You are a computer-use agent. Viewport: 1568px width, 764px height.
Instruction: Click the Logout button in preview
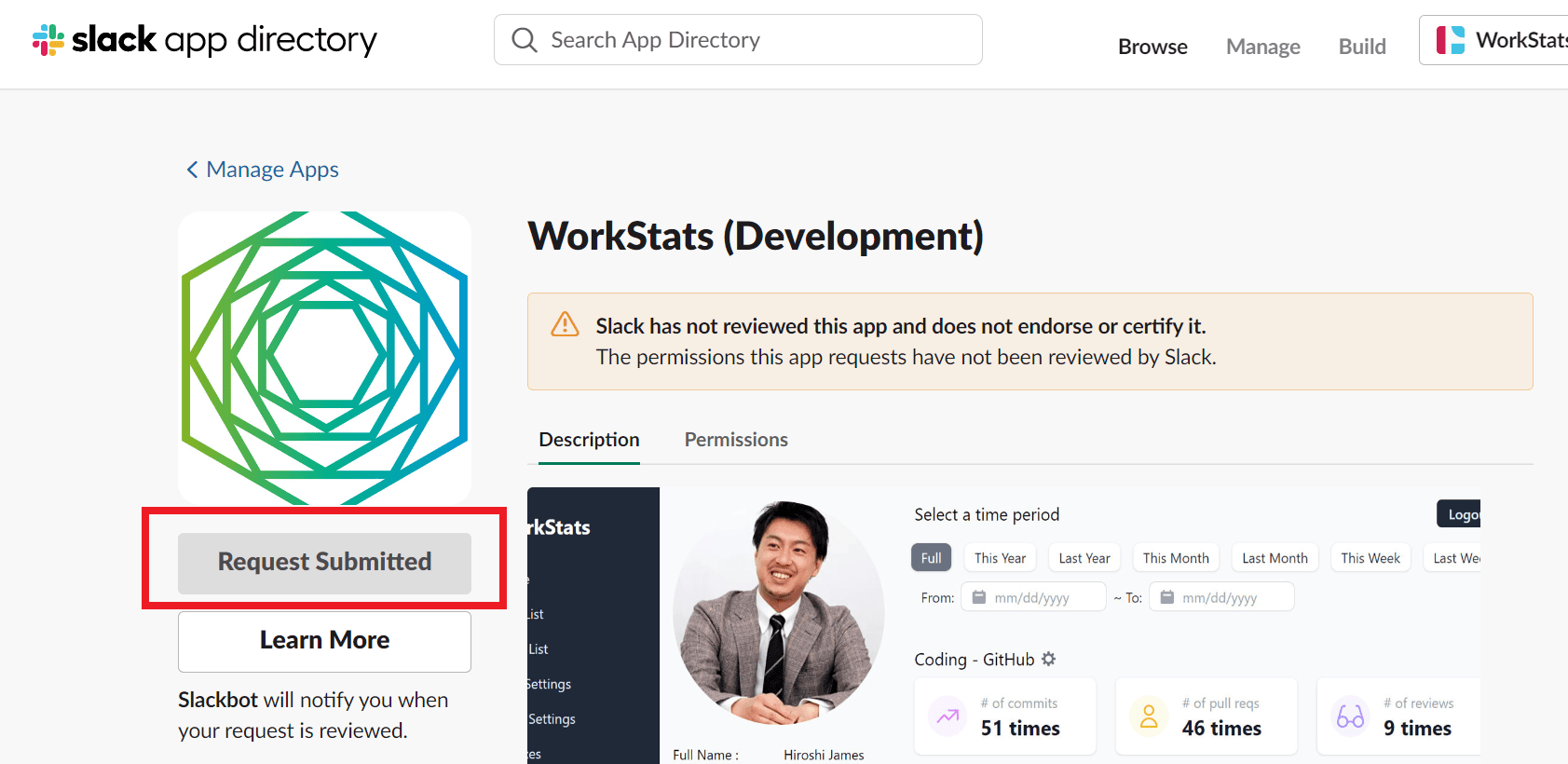pyautogui.click(x=1459, y=514)
